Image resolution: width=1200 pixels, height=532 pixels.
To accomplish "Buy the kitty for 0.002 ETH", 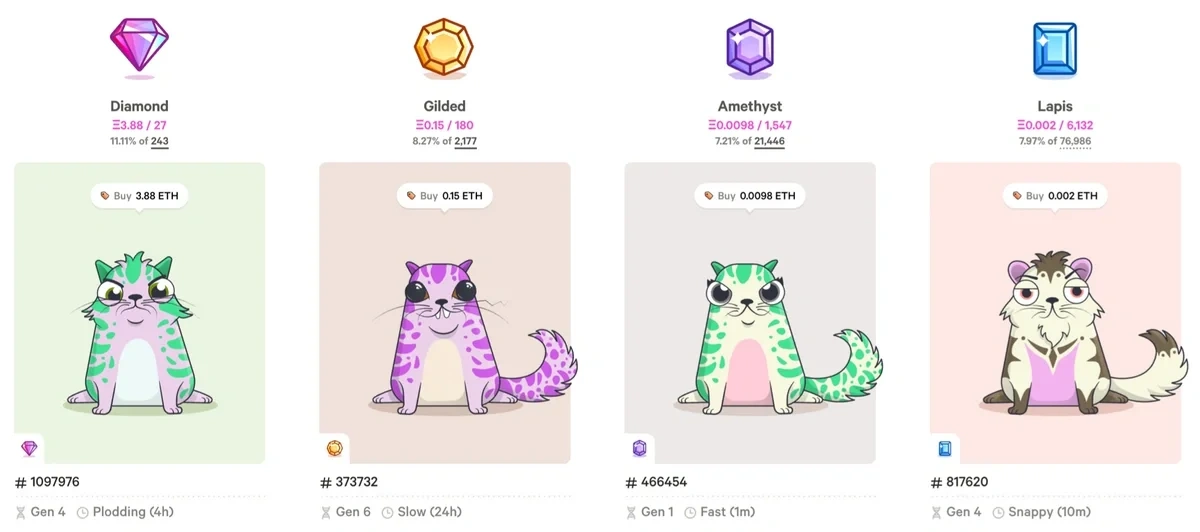I will click(x=1055, y=196).
